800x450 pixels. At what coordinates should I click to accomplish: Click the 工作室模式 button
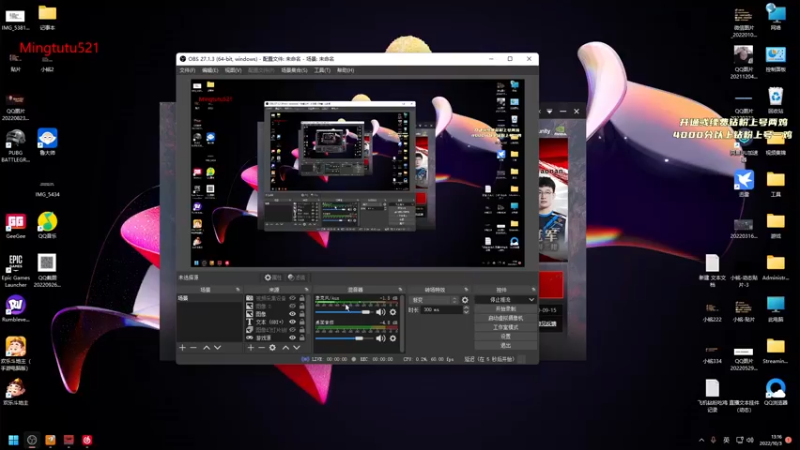(505, 327)
